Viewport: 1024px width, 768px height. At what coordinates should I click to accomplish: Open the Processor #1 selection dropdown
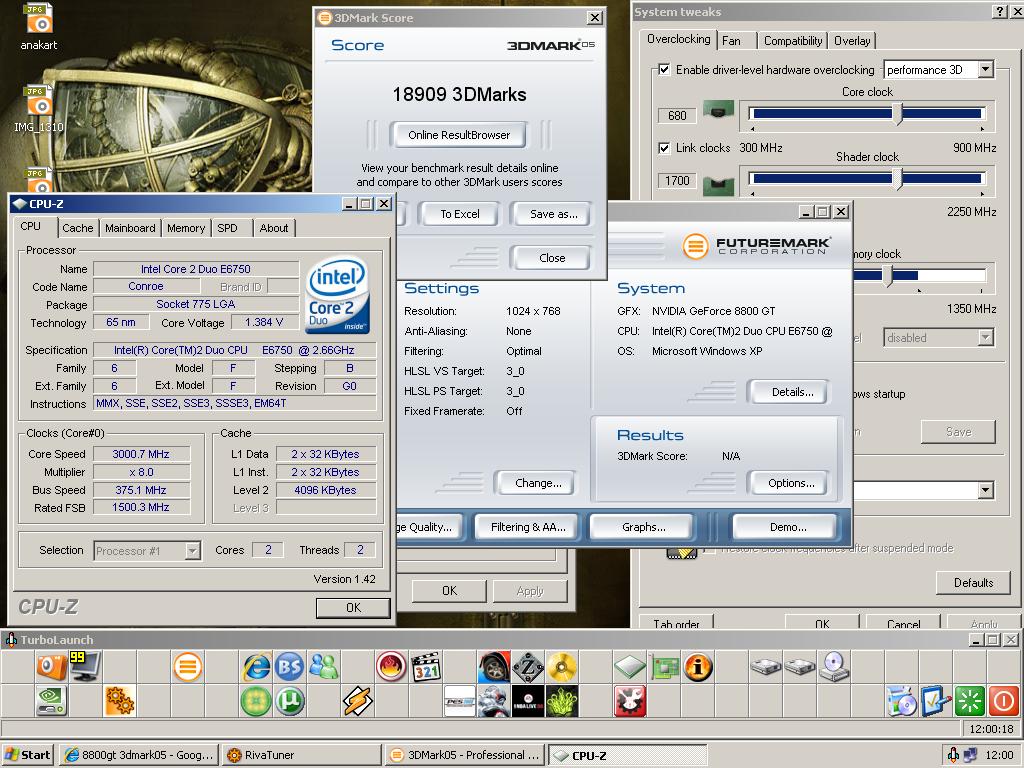[192, 551]
